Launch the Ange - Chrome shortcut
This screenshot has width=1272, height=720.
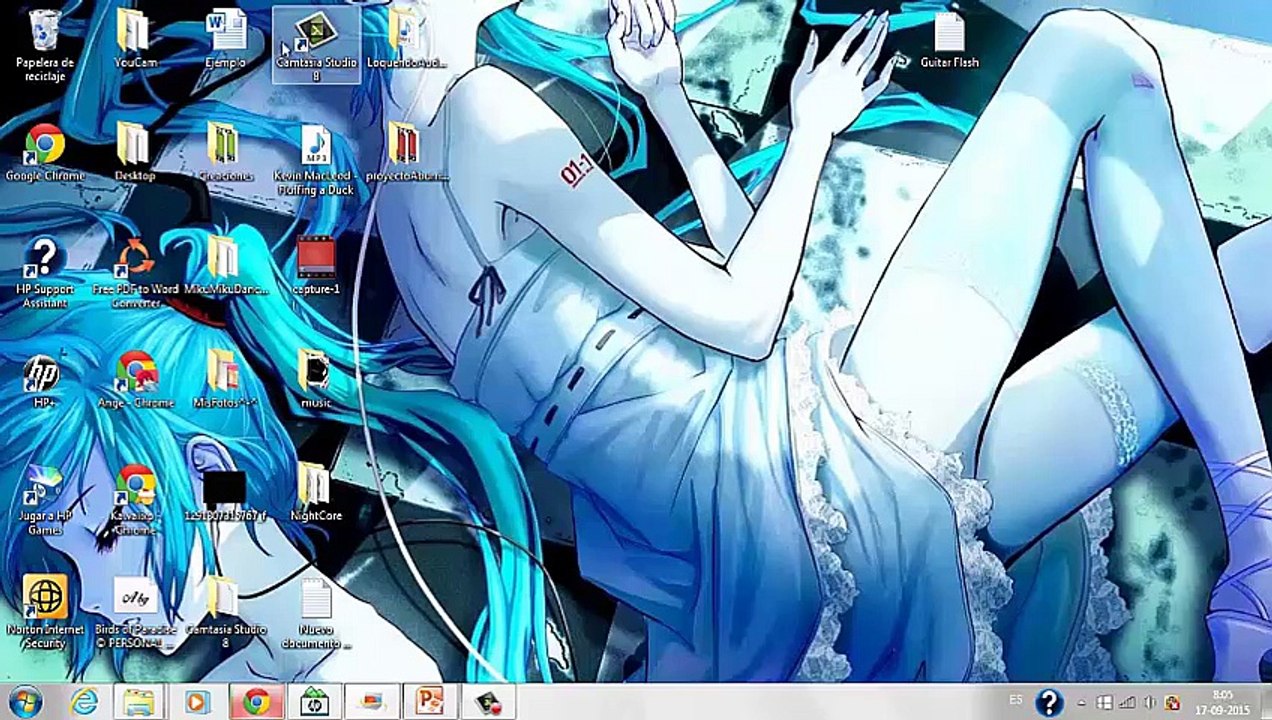click(x=135, y=379)
